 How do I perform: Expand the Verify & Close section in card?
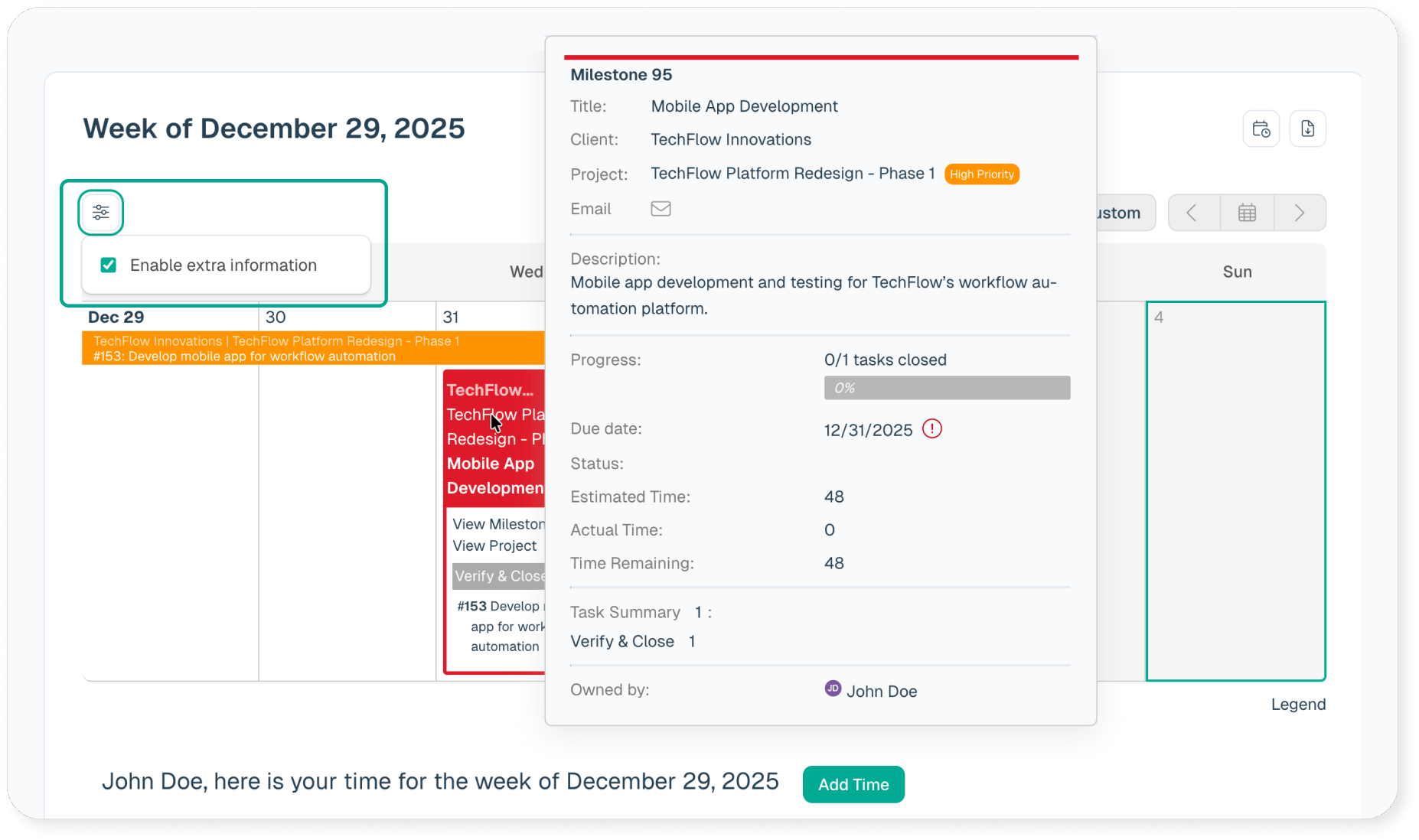498,576
